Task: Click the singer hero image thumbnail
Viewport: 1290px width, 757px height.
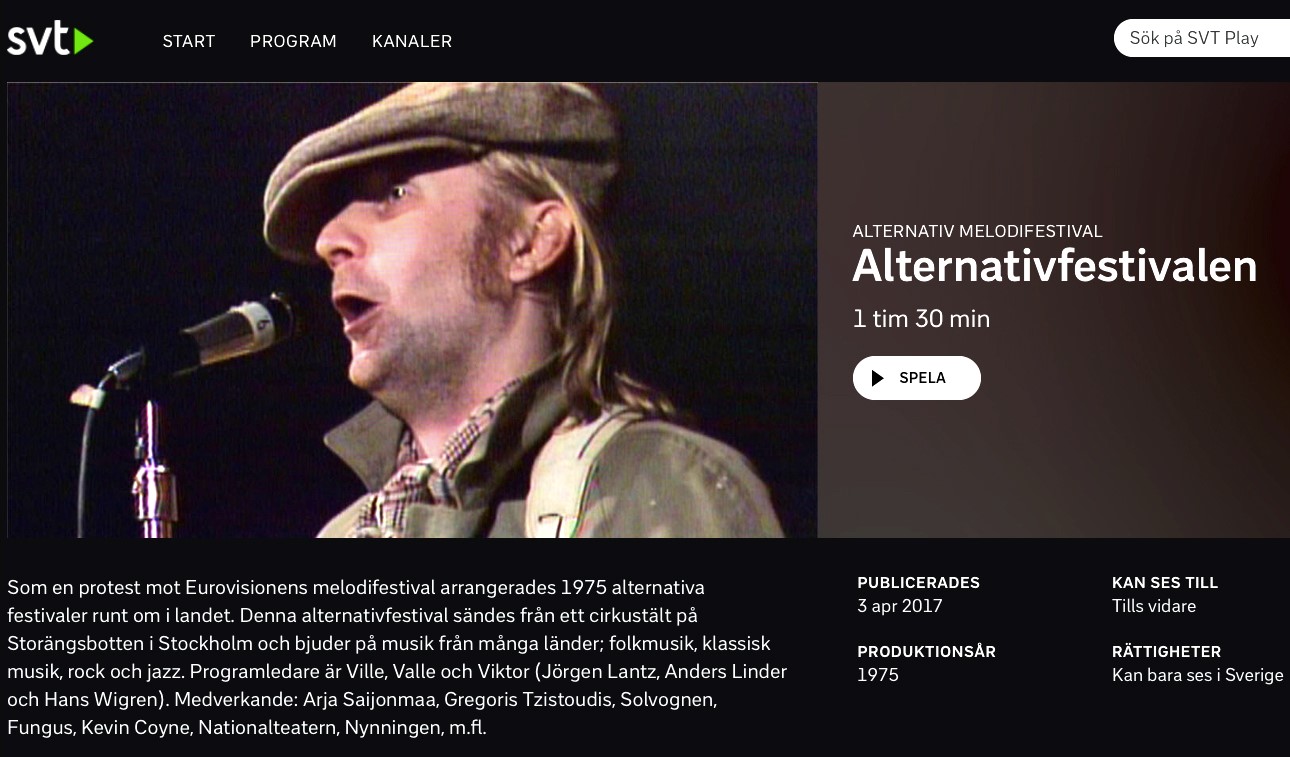Action: (x=412, y=310)
